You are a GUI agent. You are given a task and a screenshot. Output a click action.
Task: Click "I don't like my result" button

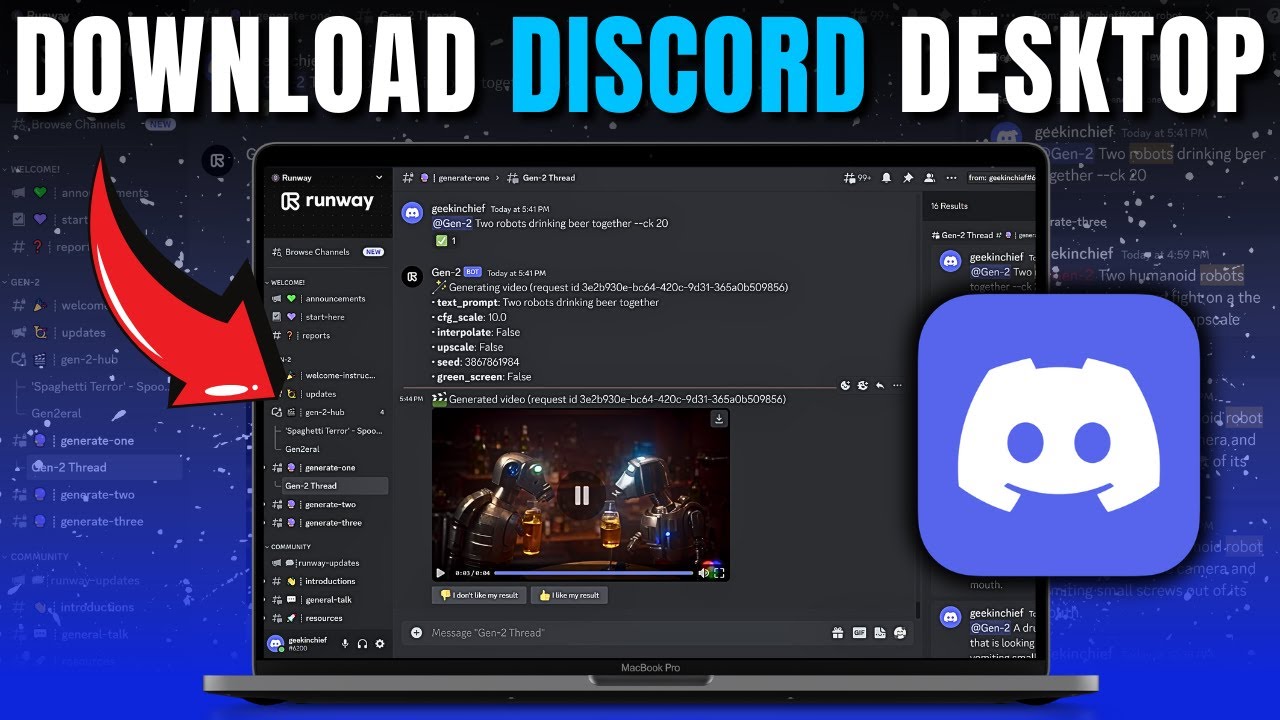tap(478, 595)
